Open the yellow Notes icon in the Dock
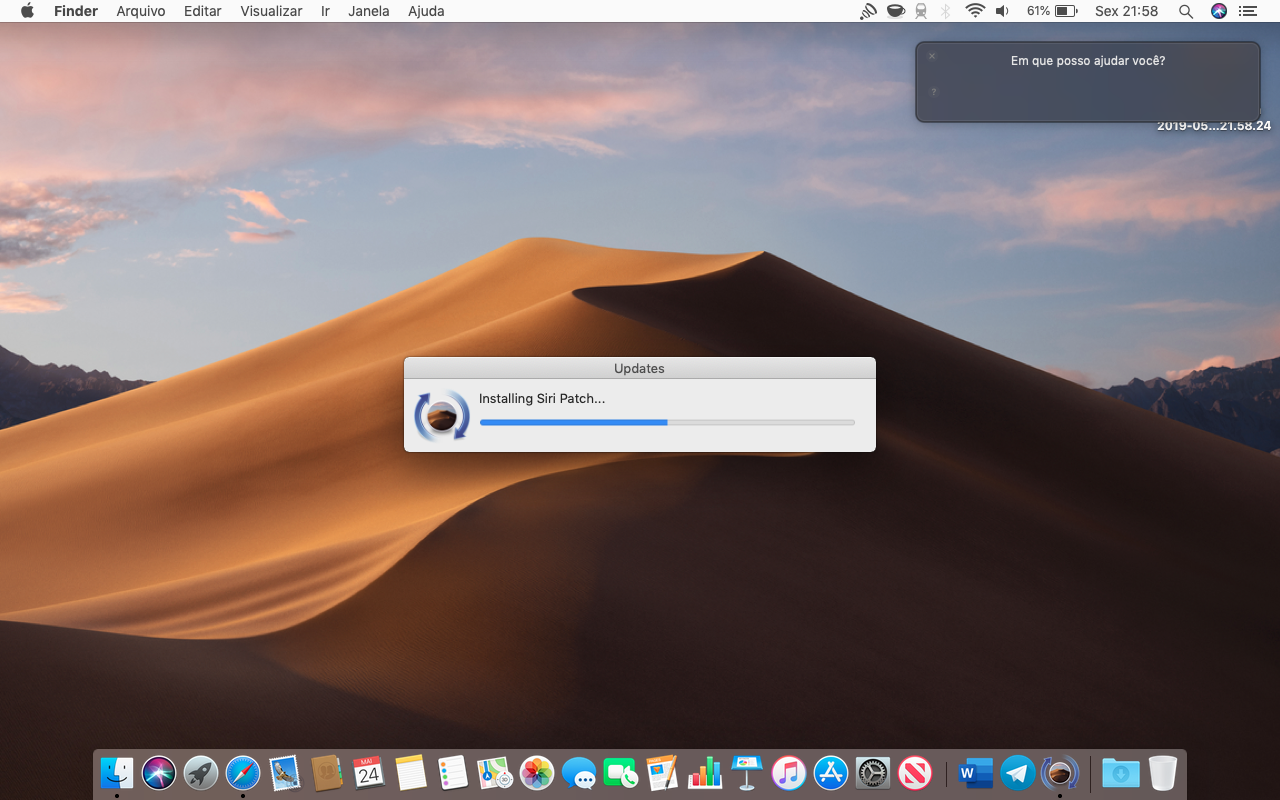This screenshot has width=1280, height=800. pos(411,772)
